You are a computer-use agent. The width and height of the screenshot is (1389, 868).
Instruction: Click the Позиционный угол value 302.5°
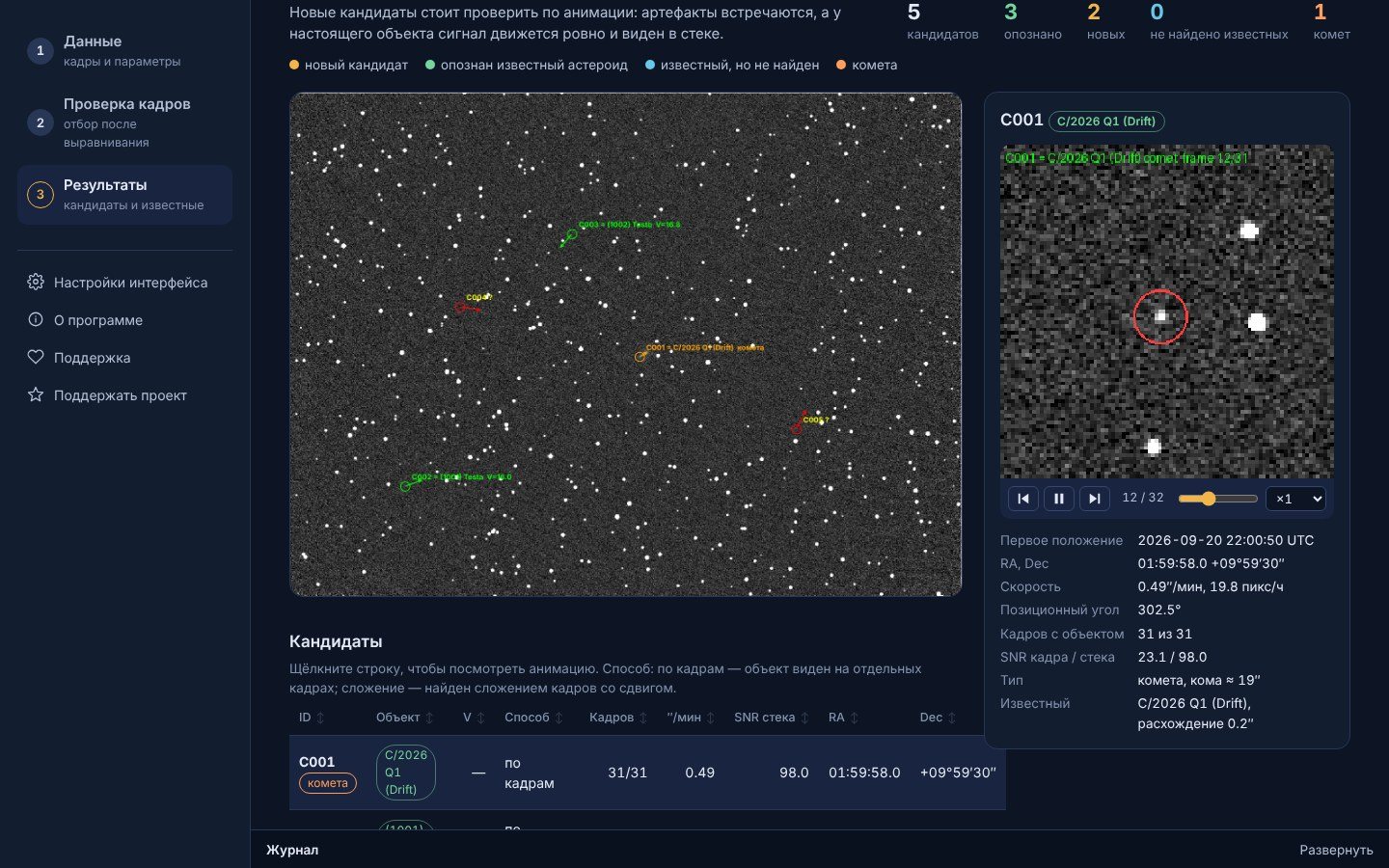1159,610
